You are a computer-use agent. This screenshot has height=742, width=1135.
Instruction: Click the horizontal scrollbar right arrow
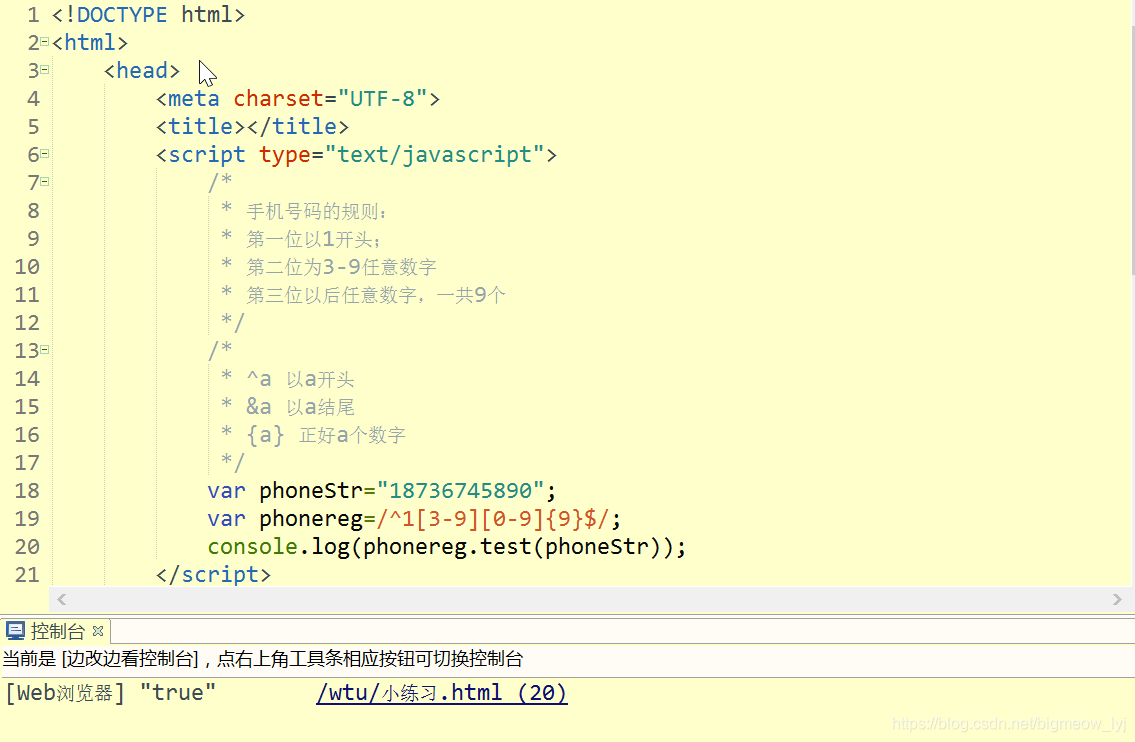click(1117, 599)
